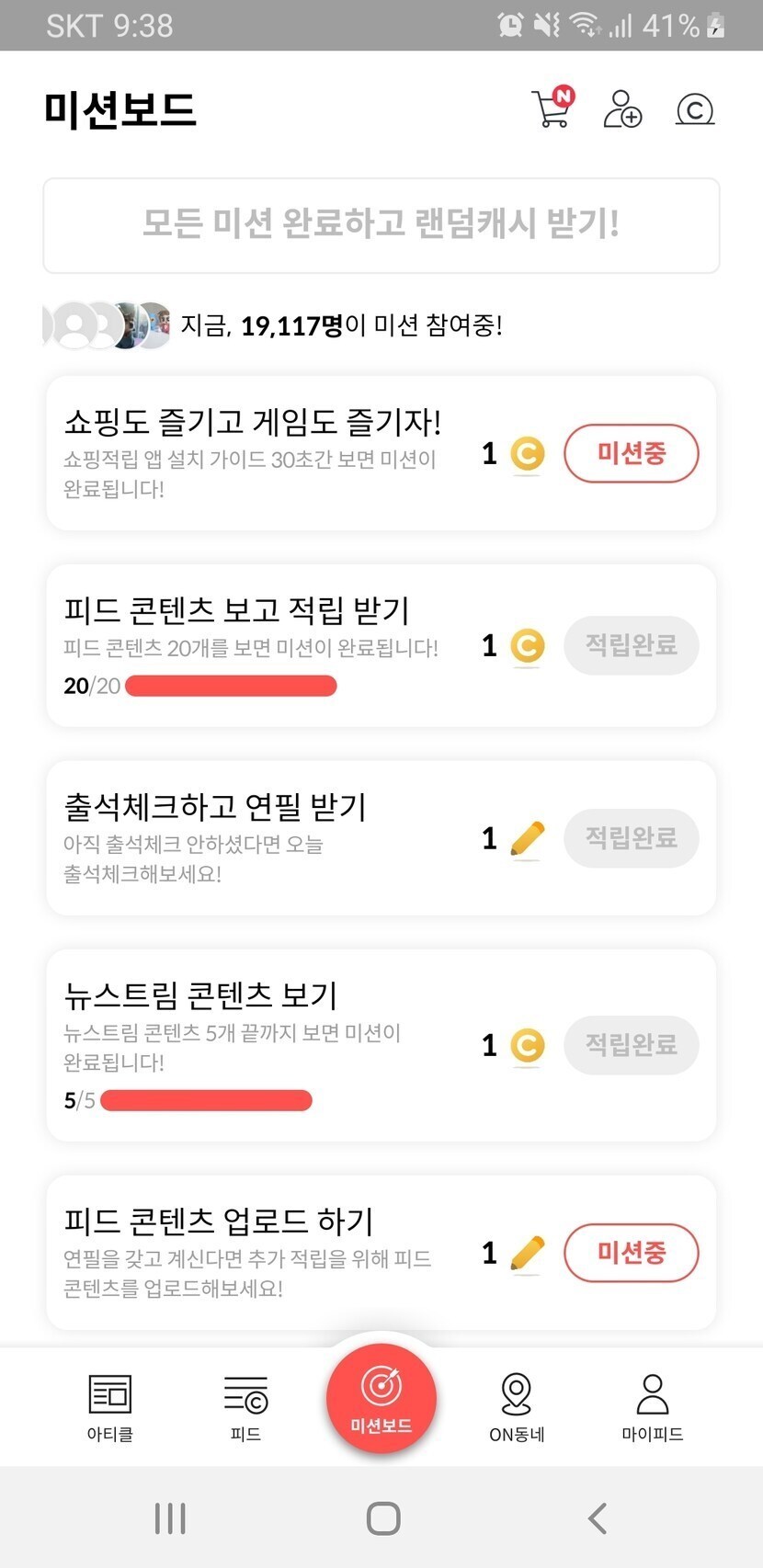Screen dimensions: 763x1568
Task: Tap the participant avatars thumbnail group
Action: click(108, 325)
